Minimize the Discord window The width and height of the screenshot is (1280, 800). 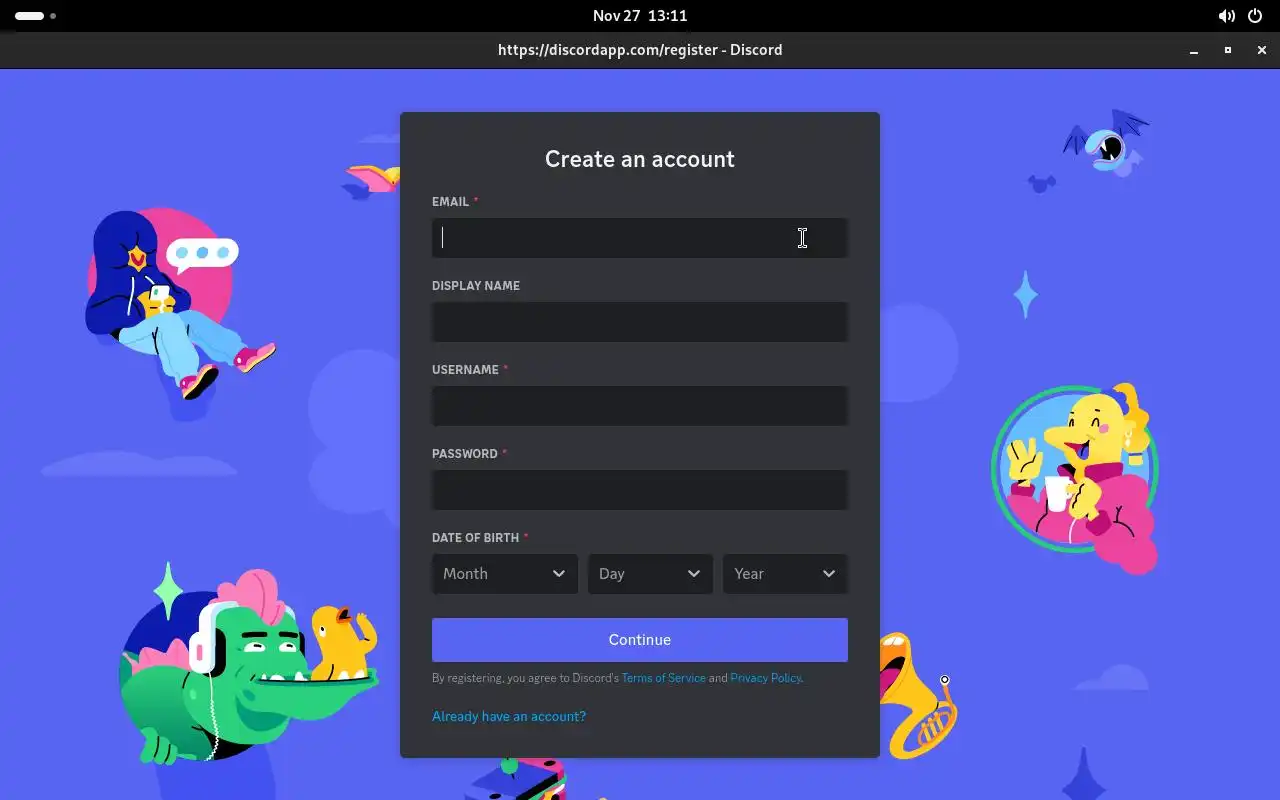click(x=1194, y=50)
